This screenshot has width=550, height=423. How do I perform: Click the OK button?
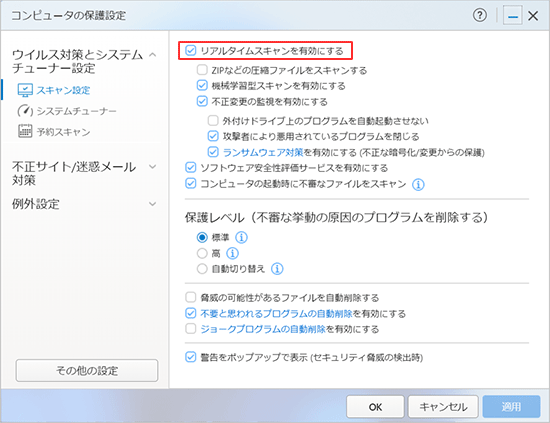375,407
